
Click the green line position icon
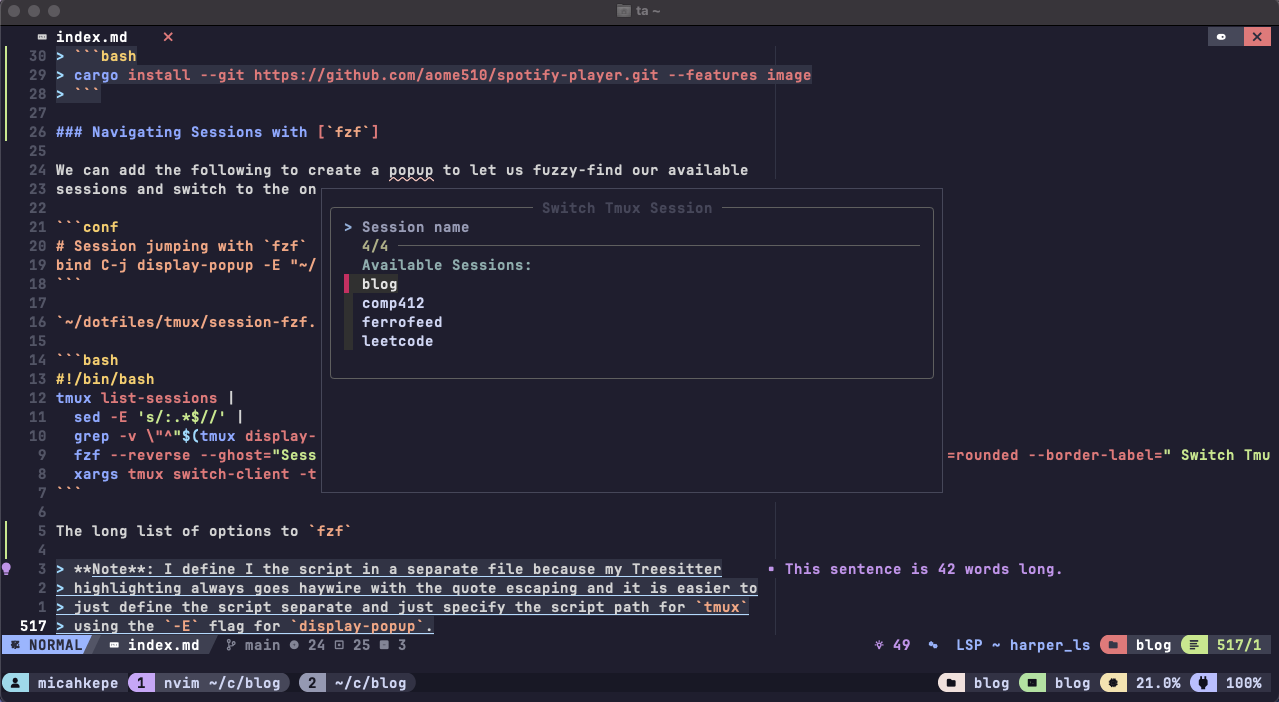click(1195, 645)
